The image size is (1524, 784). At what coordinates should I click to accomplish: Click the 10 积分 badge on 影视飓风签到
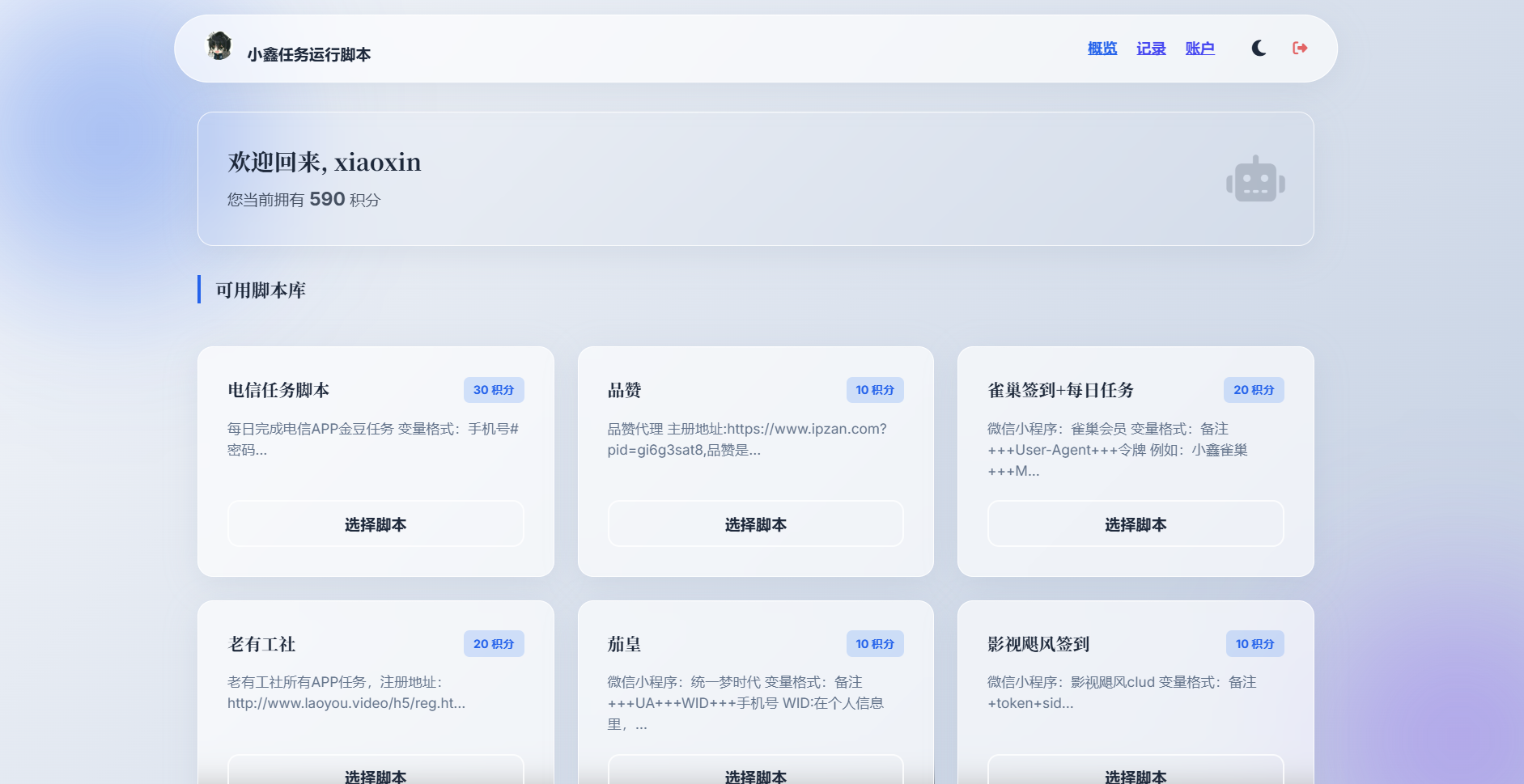tap(1254, 643)
